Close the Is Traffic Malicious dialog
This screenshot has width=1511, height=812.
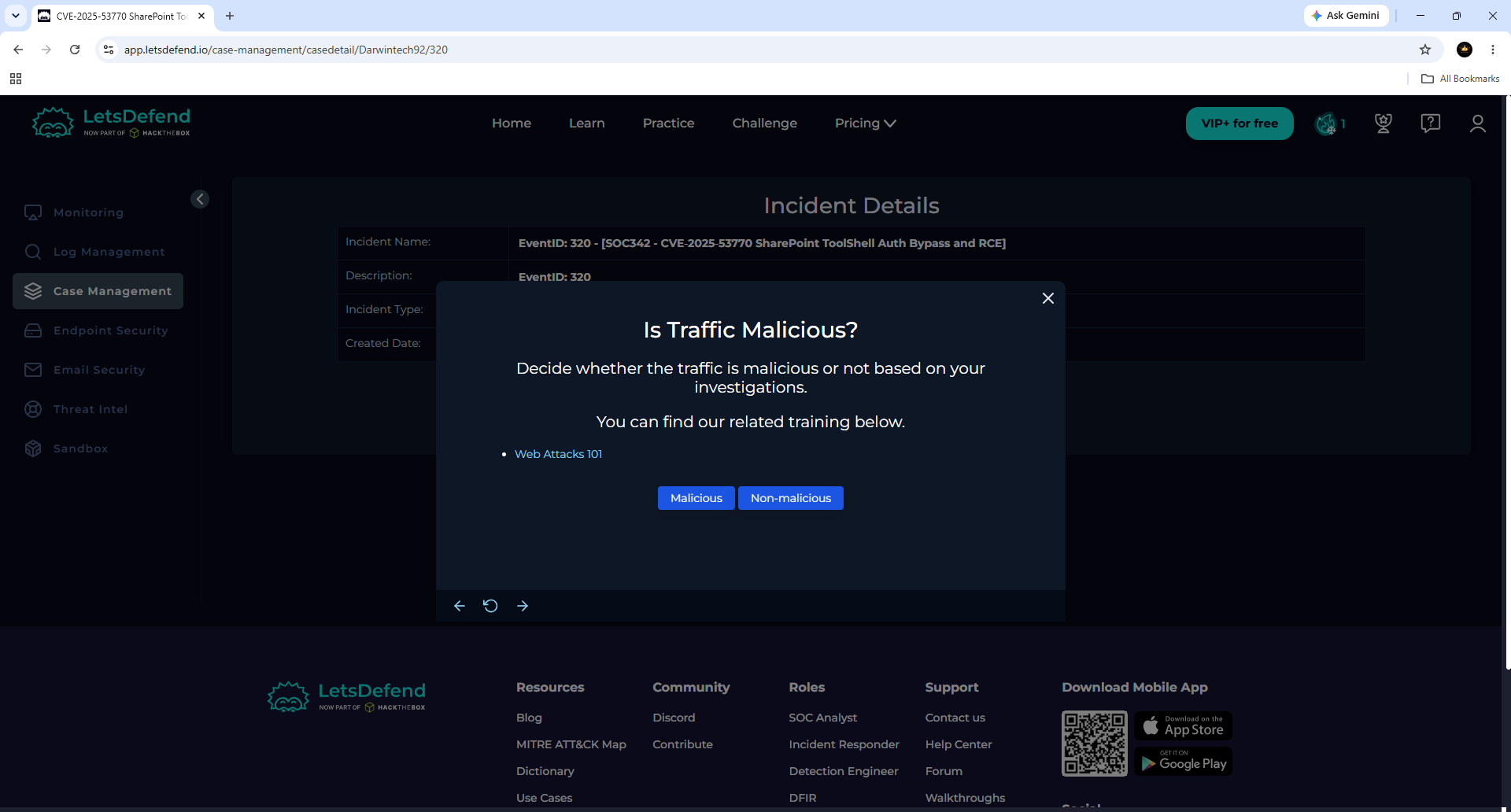[1048, 298]
